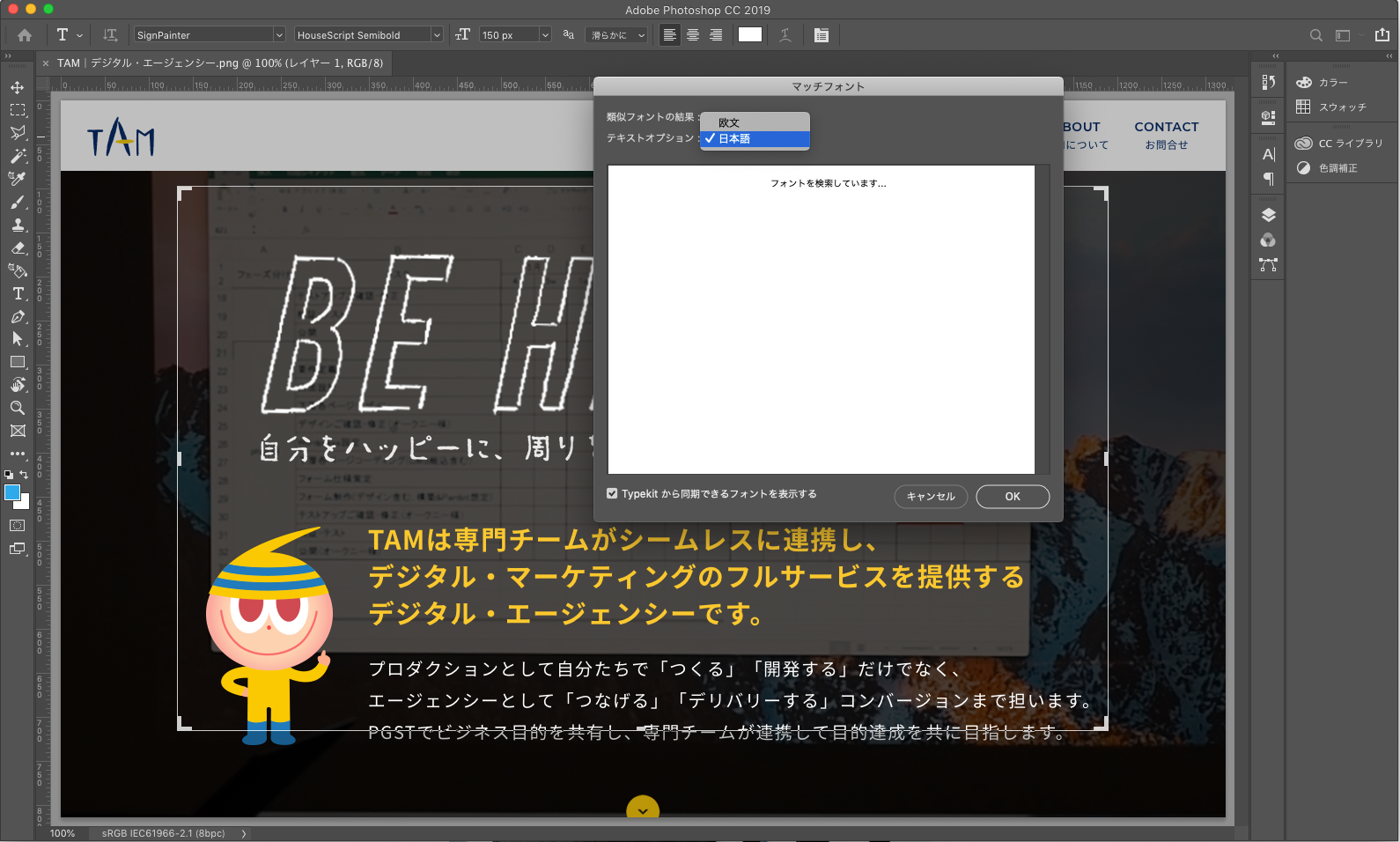Choose 日本語 in text option list
The image size is (1400, 842).
coord(755,138)
